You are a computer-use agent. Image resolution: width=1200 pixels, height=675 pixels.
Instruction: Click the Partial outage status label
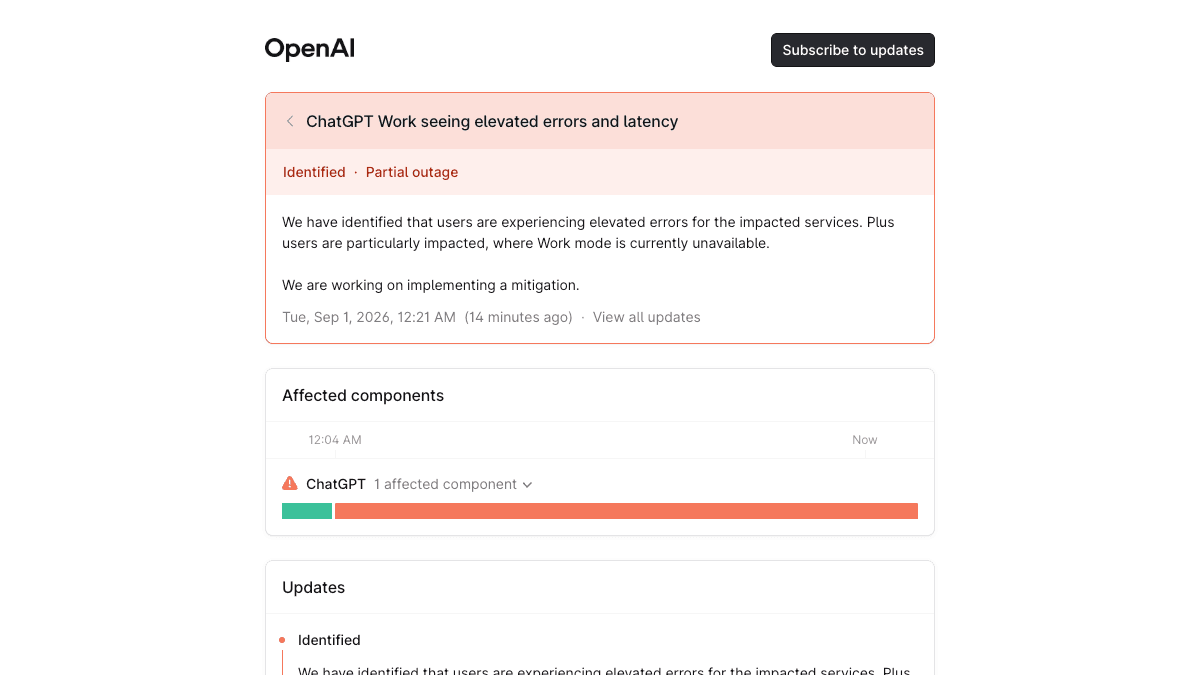coord(412,172)
